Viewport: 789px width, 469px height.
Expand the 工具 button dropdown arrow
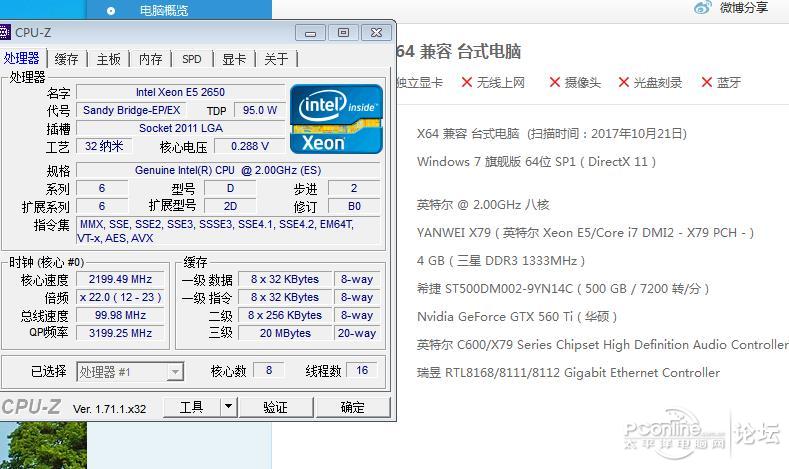pos(228,407)
